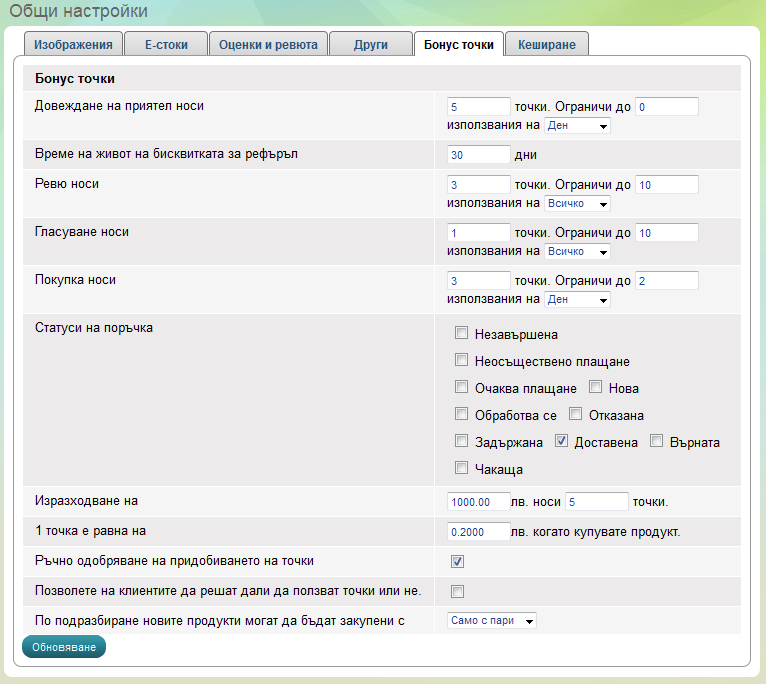The height and width of the screenshot is (684, 766).
Task: Expand the Ревю носи period dropdown
Action: coord(577,204)
